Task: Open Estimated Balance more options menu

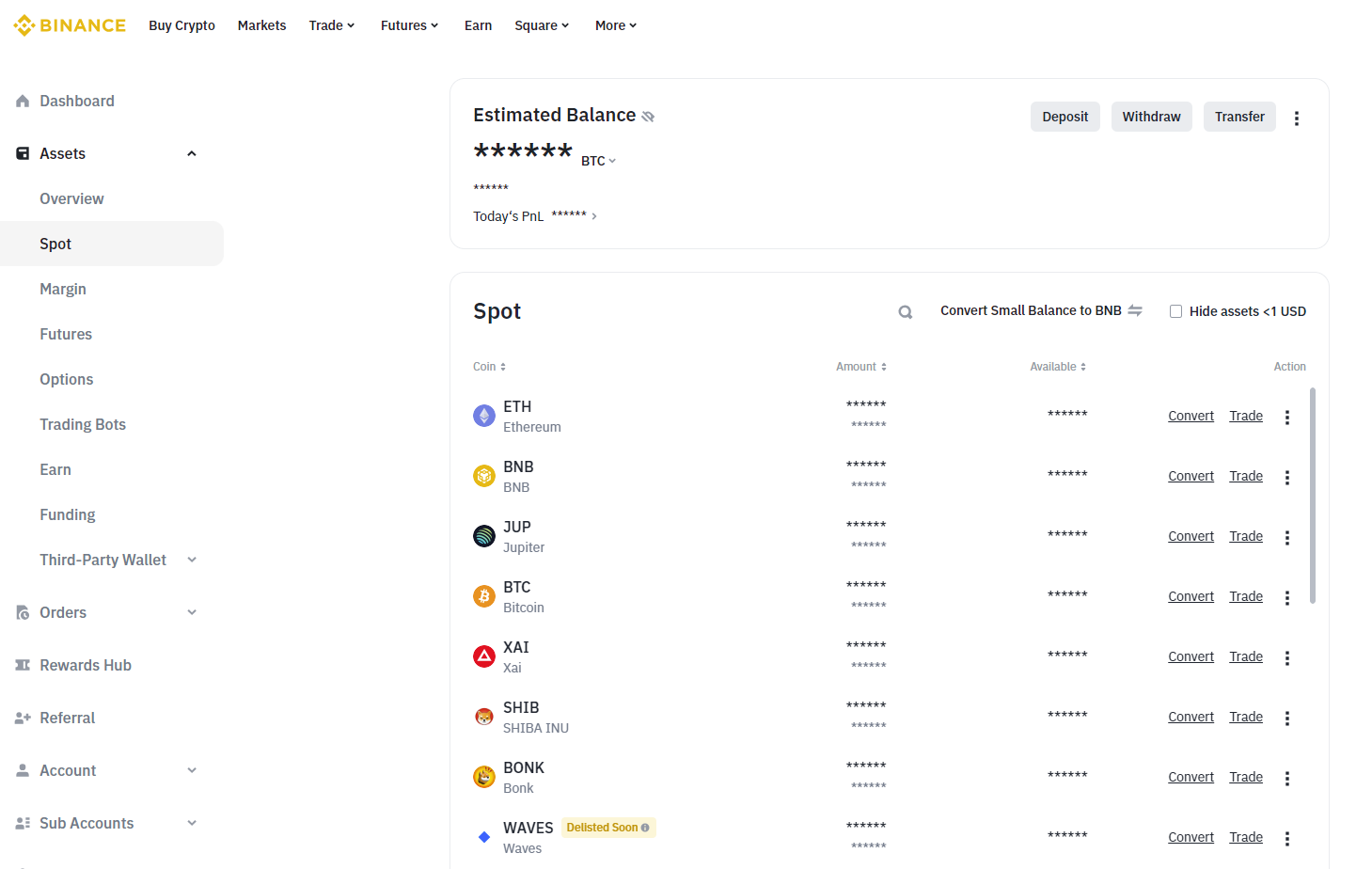Action: (1297, 118)
